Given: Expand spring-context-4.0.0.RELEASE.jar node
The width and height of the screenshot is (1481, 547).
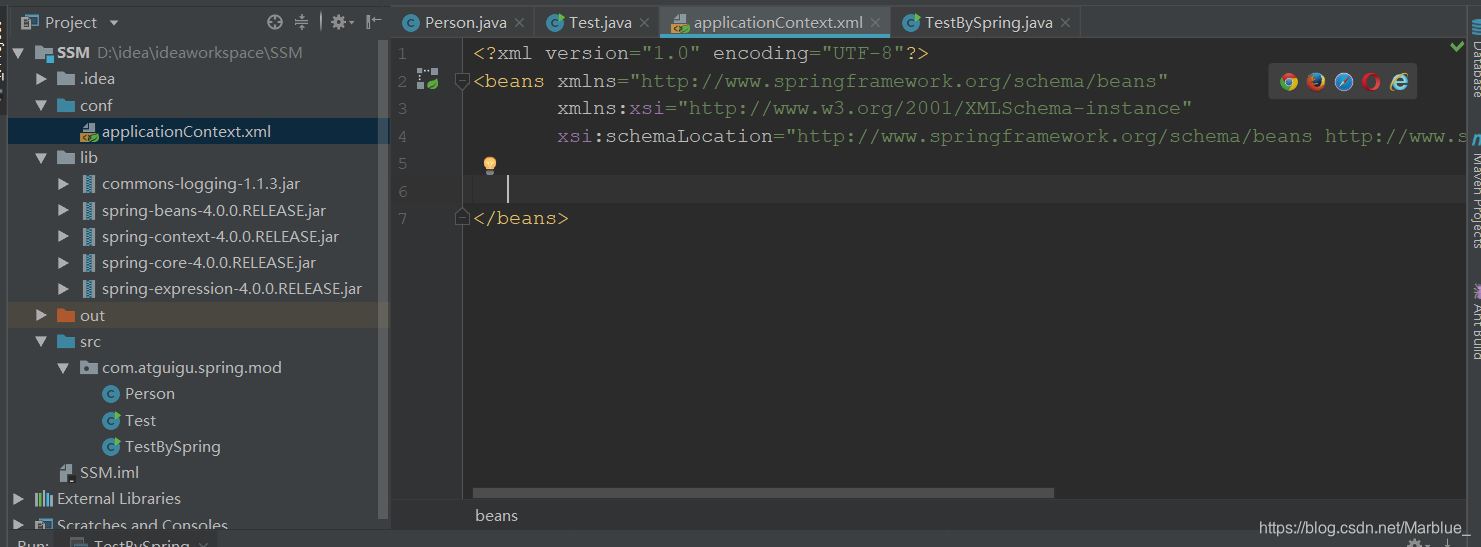Looking at the screenshot, I should pos(64,237).
